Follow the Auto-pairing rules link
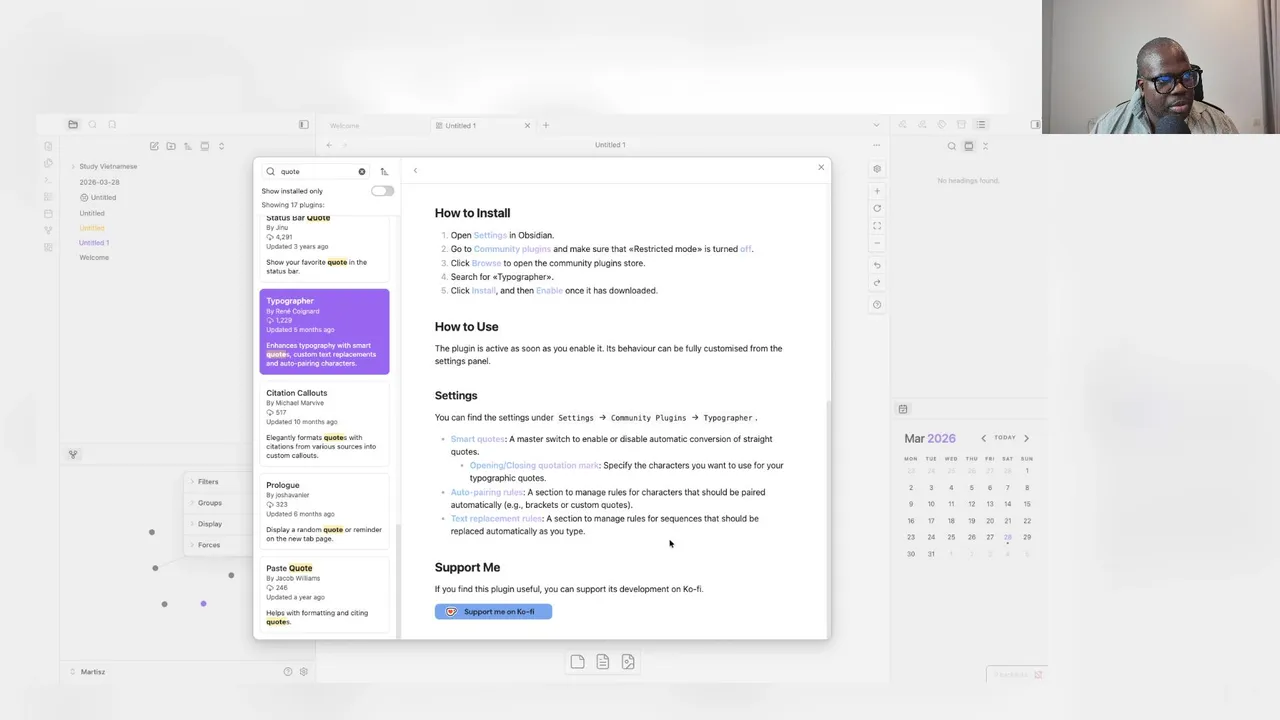This screenshot has height=720, width=1280. point(487,492)
